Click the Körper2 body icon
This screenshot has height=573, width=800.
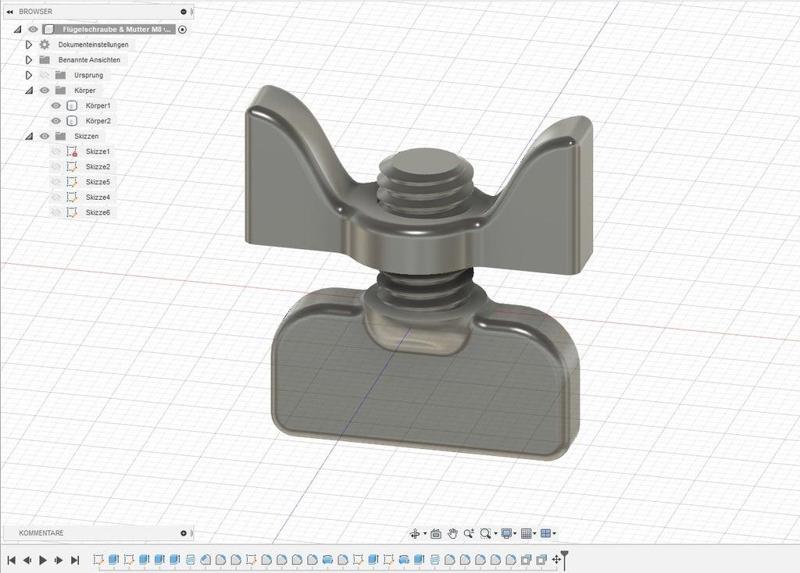(x=72, y=121)
